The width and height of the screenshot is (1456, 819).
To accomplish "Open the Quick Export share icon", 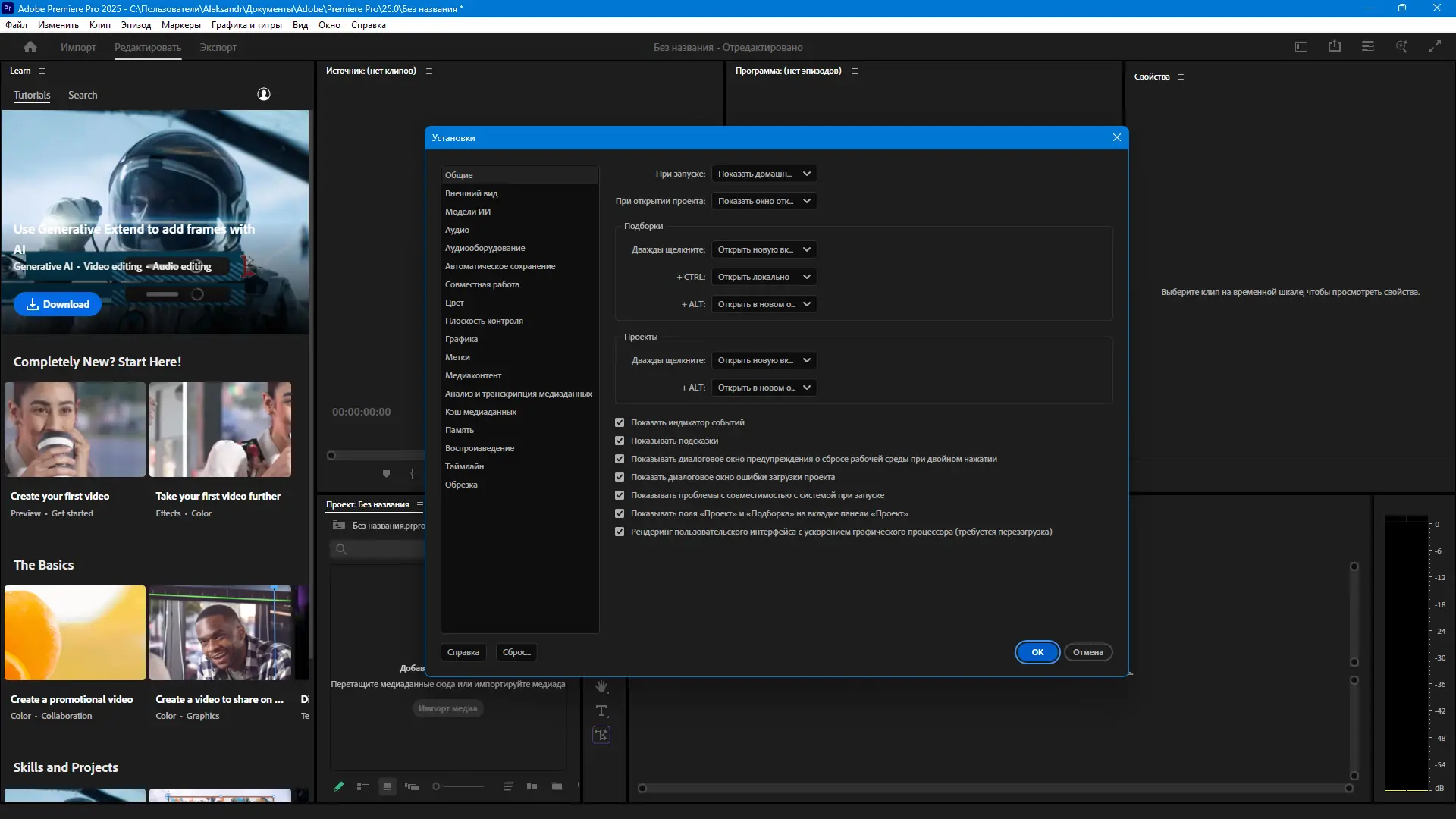I will pyautogui.click(x=1335, y=47).
